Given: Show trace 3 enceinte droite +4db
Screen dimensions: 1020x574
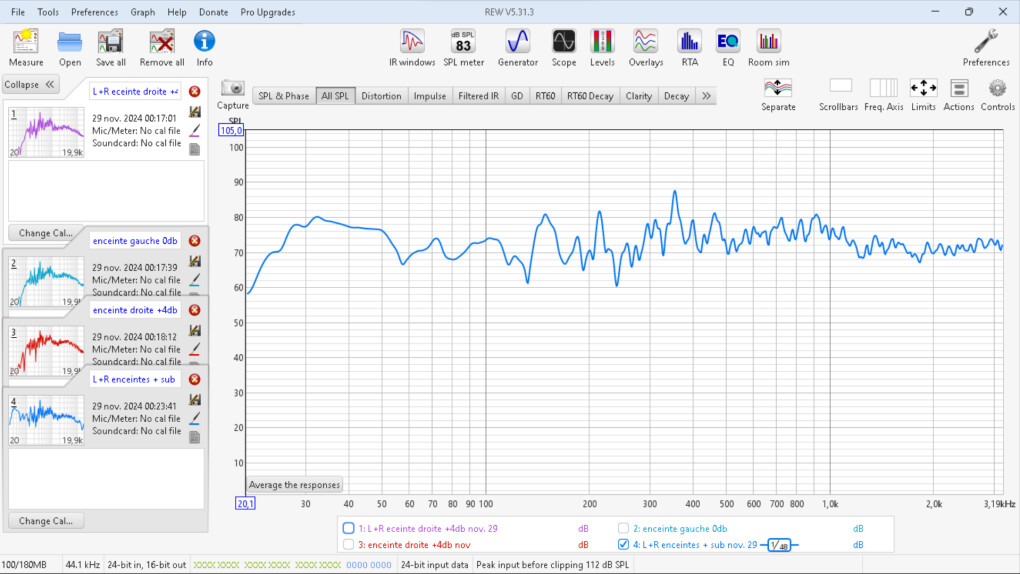Looking at the screenshot, I should (x=349, y=545).
